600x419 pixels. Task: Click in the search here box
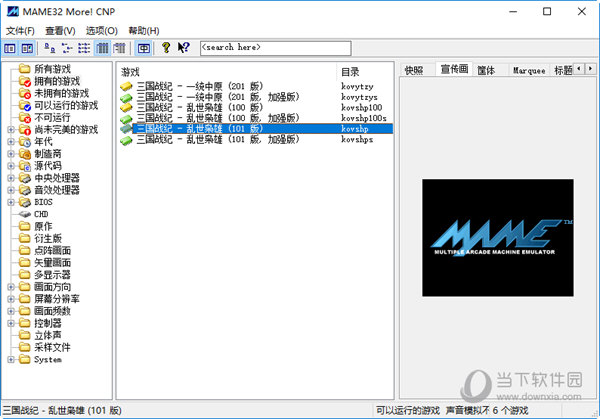click(x=276, y=48)
